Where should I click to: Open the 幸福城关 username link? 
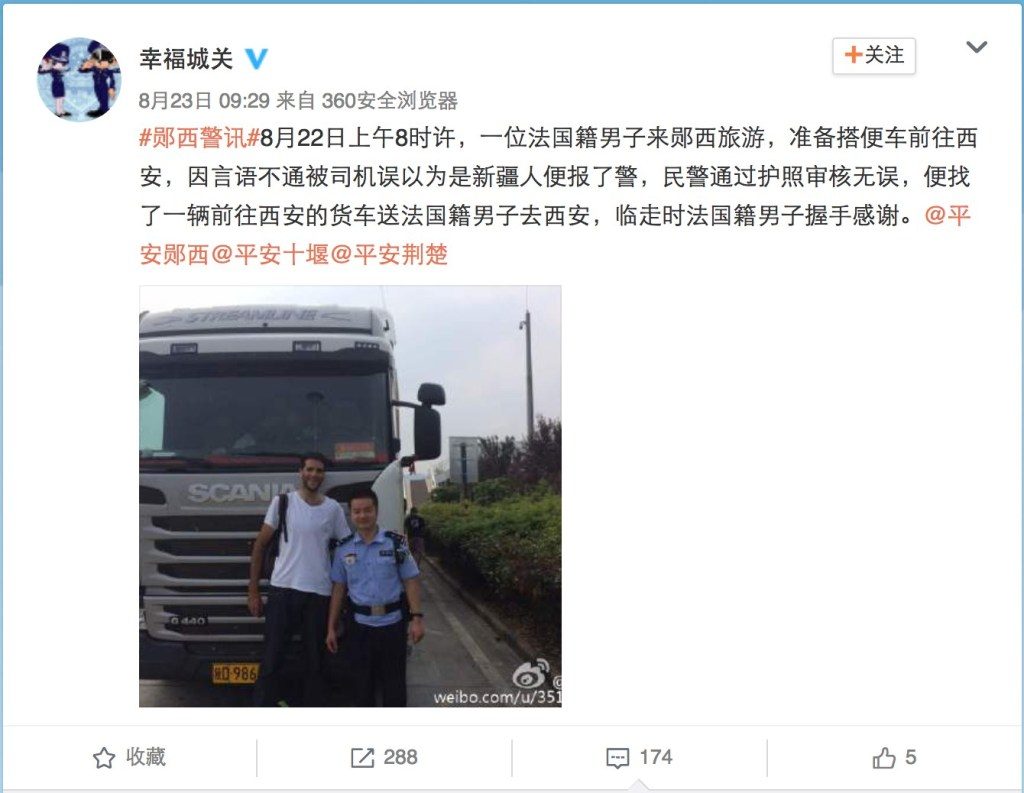186,59
